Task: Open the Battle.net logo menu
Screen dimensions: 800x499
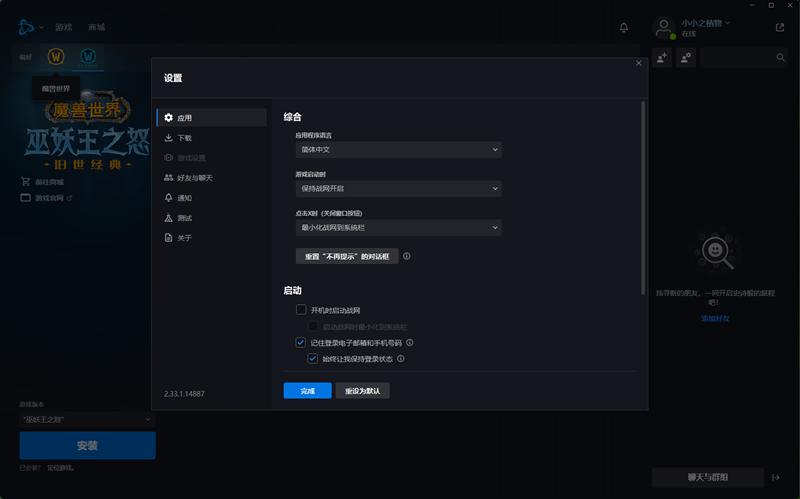Action: [26, 27]
